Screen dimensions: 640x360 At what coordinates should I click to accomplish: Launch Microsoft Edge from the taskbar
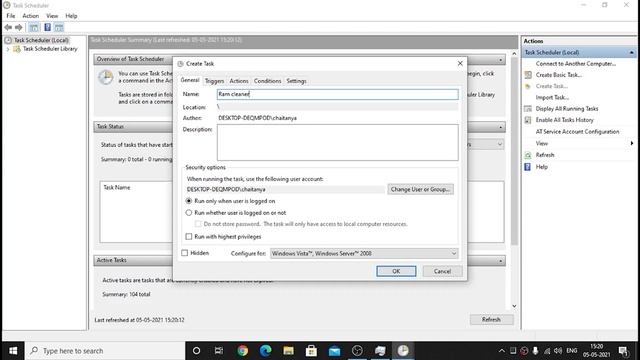tap(265, 351)
